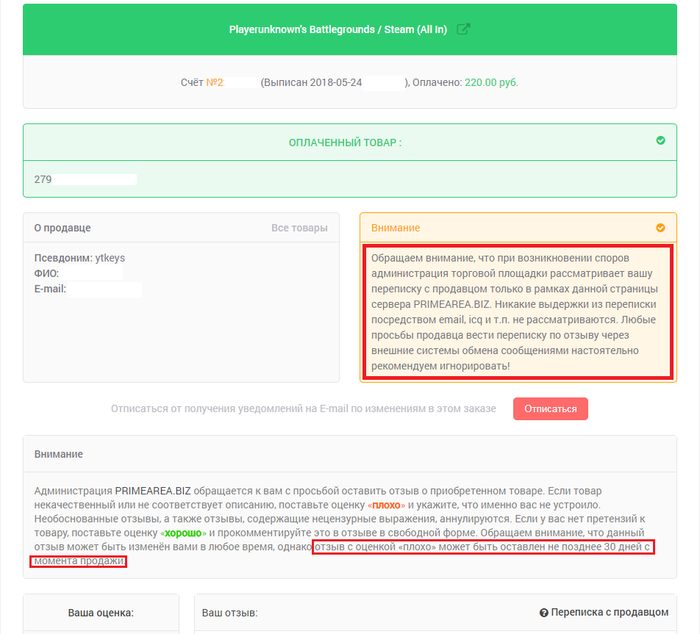Click the question mark icon before Переписка с продавцом
Viewport: 700px width, 634px height.
[544, 612]
